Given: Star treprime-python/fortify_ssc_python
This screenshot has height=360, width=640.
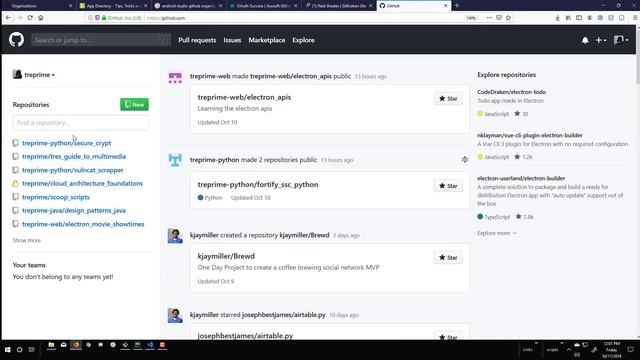Looking at the screenshot, I should tap(448, 186).
